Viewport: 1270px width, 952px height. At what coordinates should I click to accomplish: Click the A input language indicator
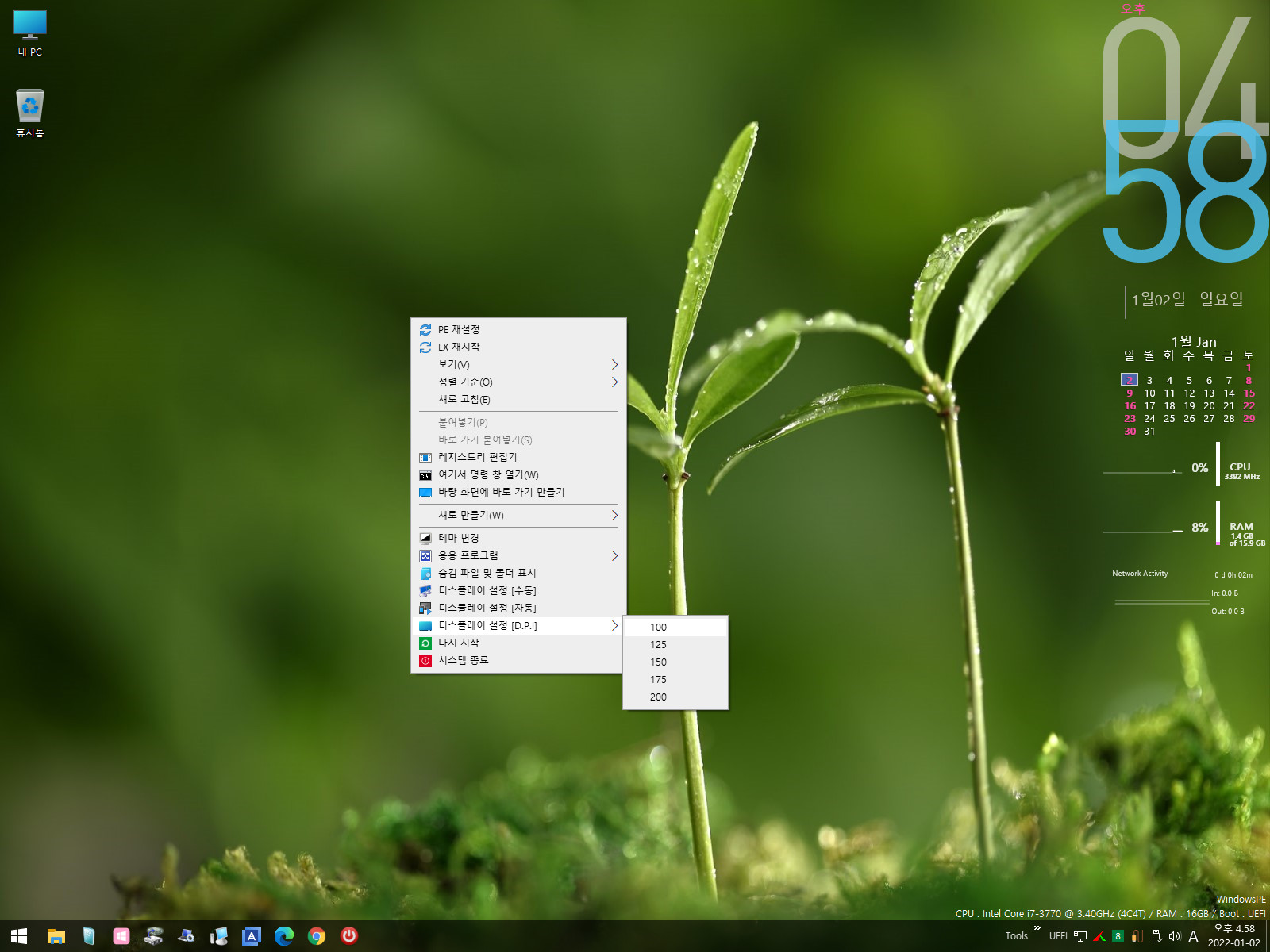(1193, 936)
